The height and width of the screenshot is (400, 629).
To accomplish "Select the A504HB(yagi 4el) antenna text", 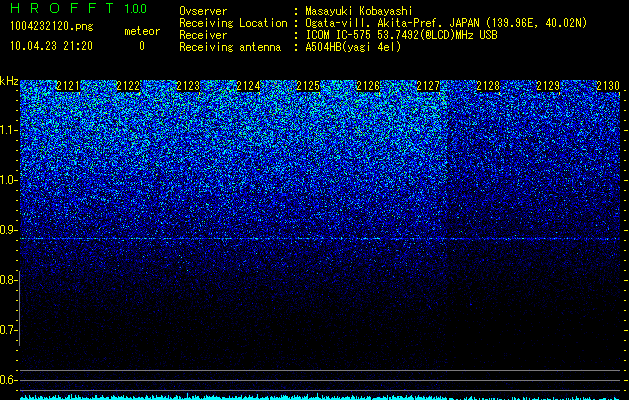I will (x=353, y=47).
